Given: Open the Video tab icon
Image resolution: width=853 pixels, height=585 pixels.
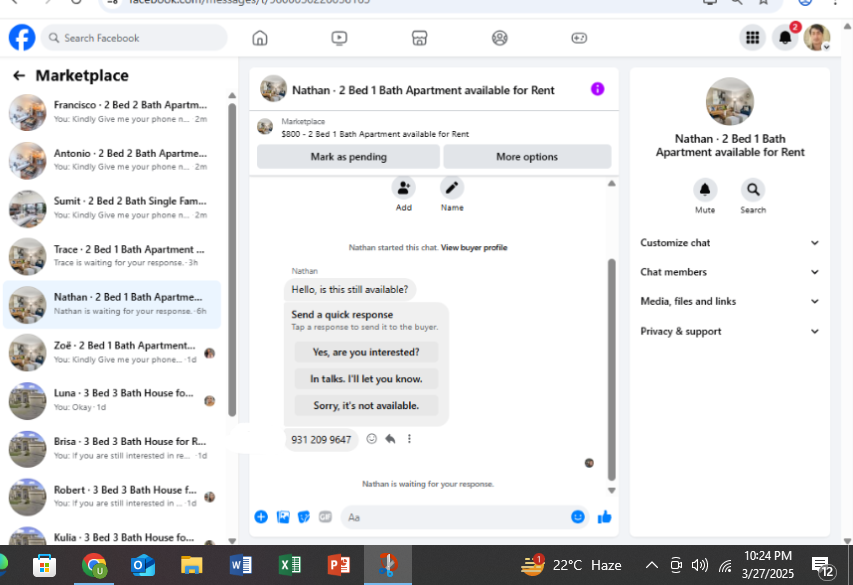Looking at the screenshot, I should (x=339, y=38).
